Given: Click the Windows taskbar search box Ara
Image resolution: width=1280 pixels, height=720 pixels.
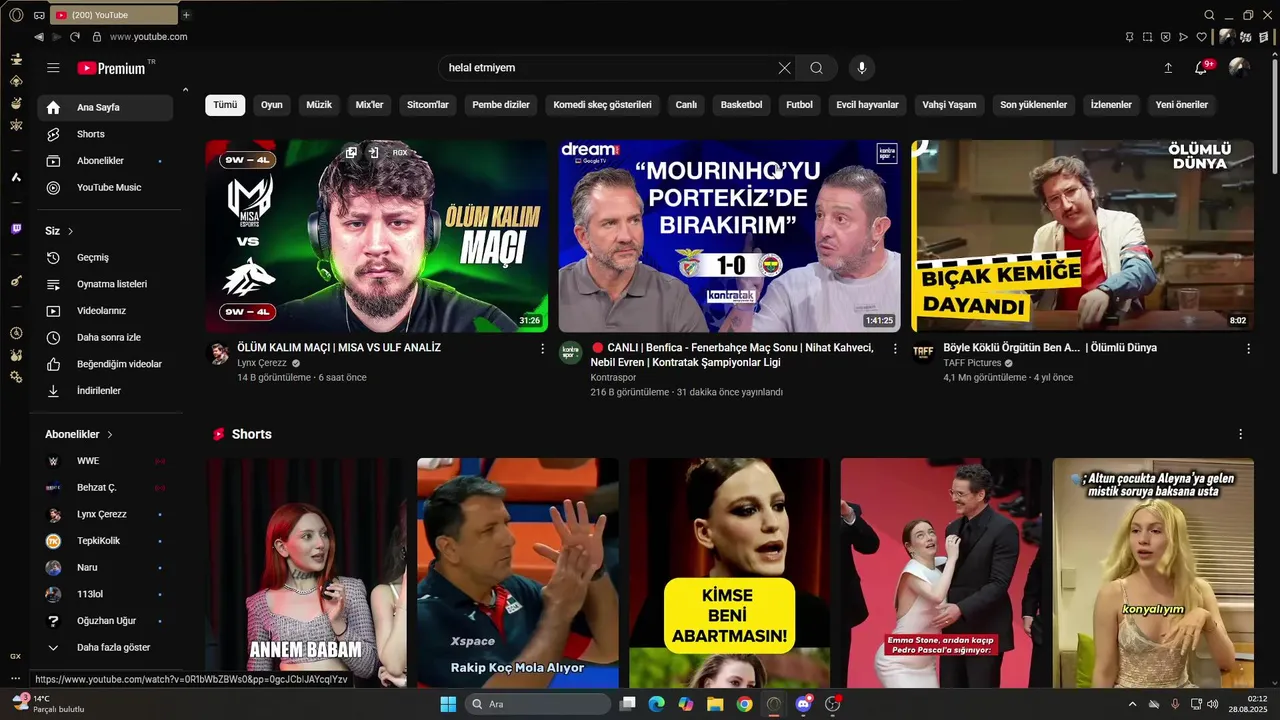Looking at the screenshot, I should click(540, 704).
